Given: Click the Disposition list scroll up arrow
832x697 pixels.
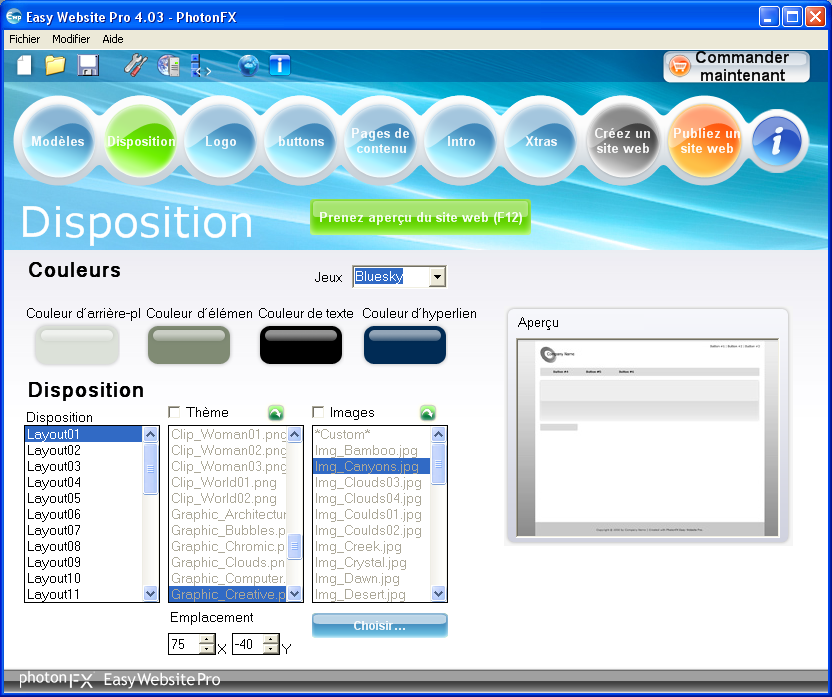Looking at the screenshot, I should [151, 435].
